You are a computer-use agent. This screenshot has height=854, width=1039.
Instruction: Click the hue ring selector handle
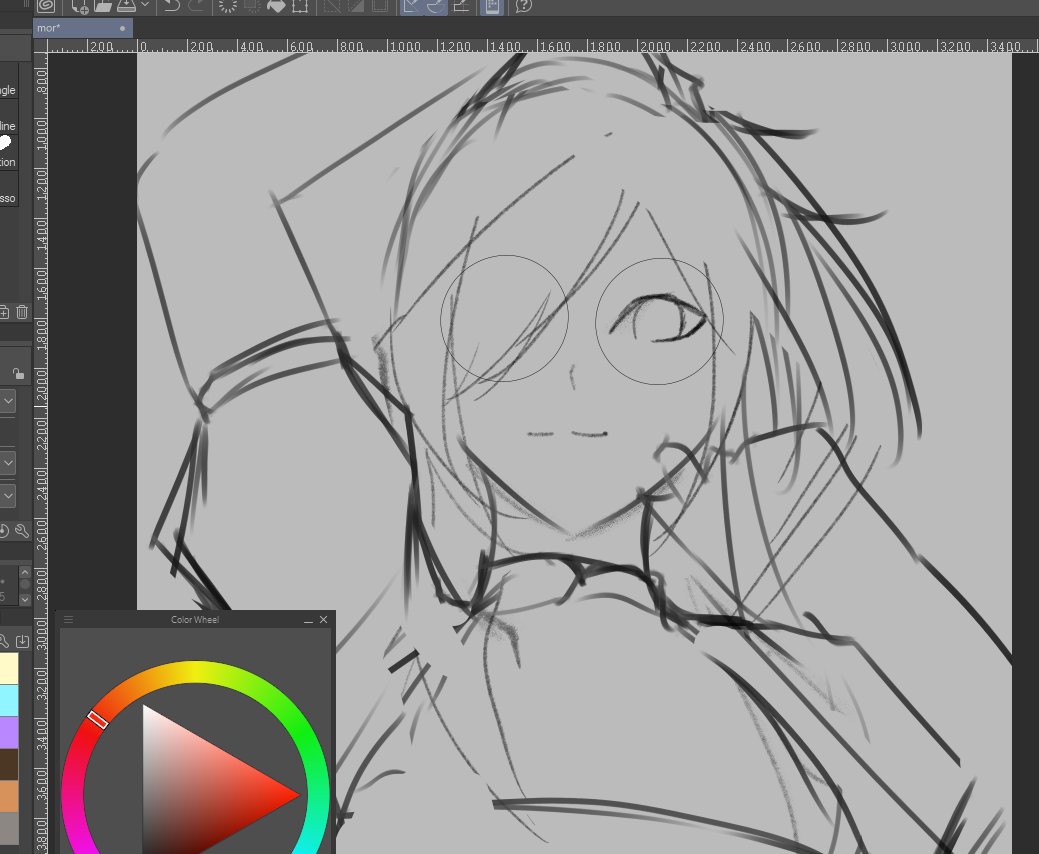[x=97, y=720]
